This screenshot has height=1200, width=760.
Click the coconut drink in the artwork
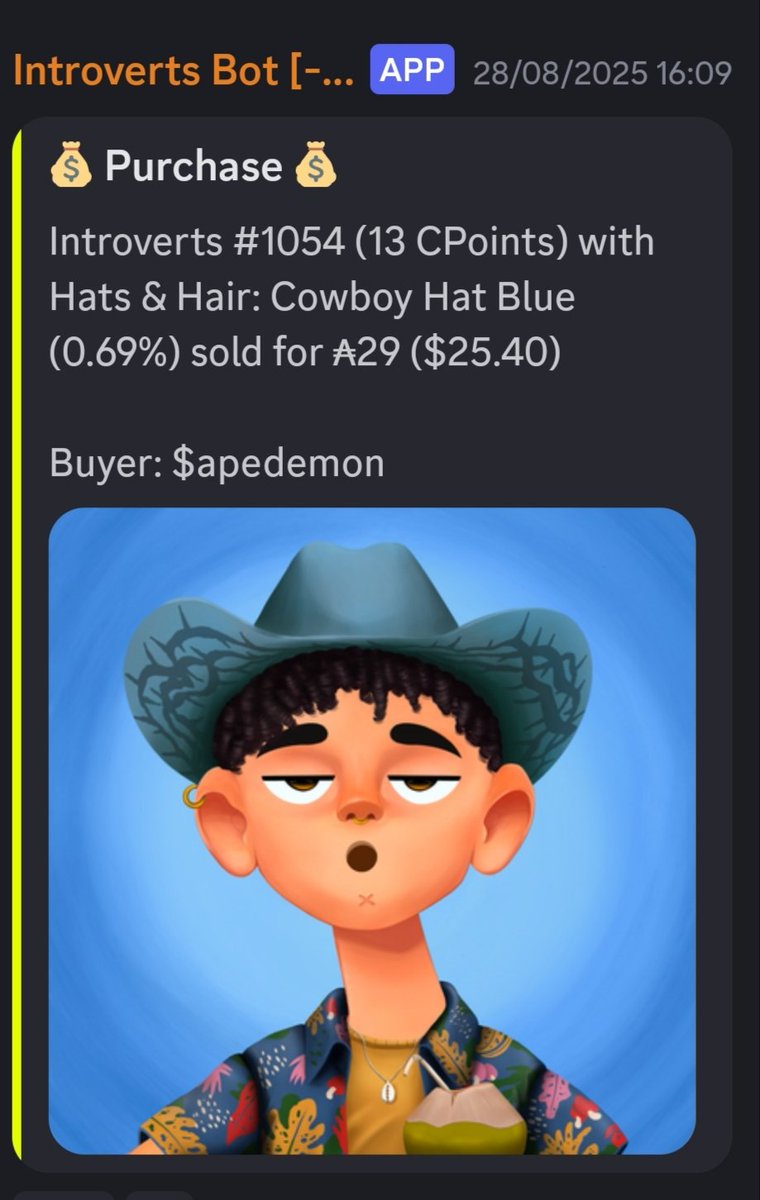tap(464, 1115)
